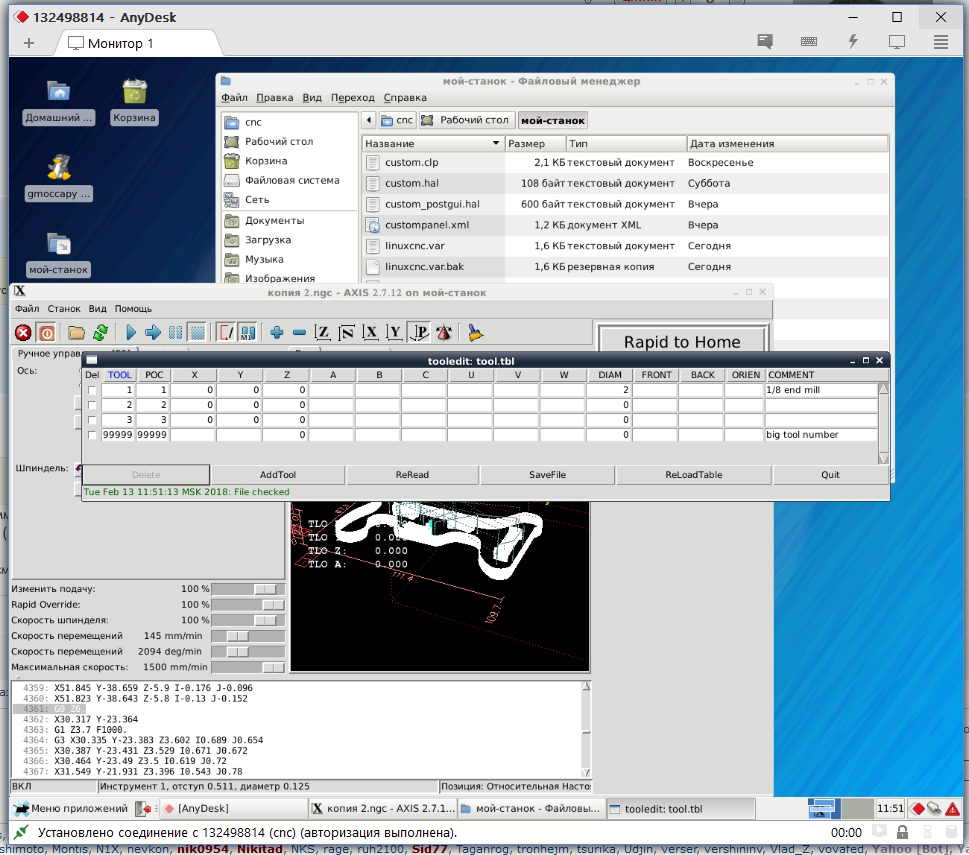Go back with file manager path arrow
The width and height of the screenshot is (969, 855).
click(x=368, y=120)
